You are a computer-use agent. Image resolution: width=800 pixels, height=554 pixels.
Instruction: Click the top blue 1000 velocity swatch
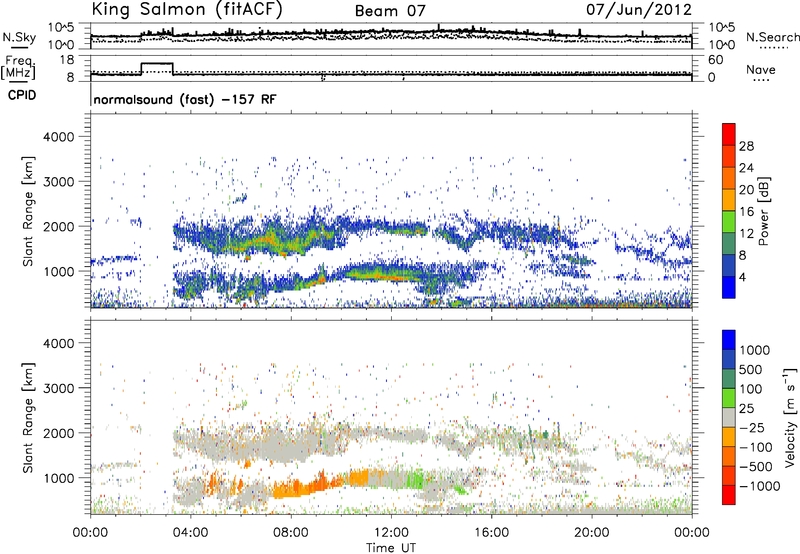coord(729,340)
